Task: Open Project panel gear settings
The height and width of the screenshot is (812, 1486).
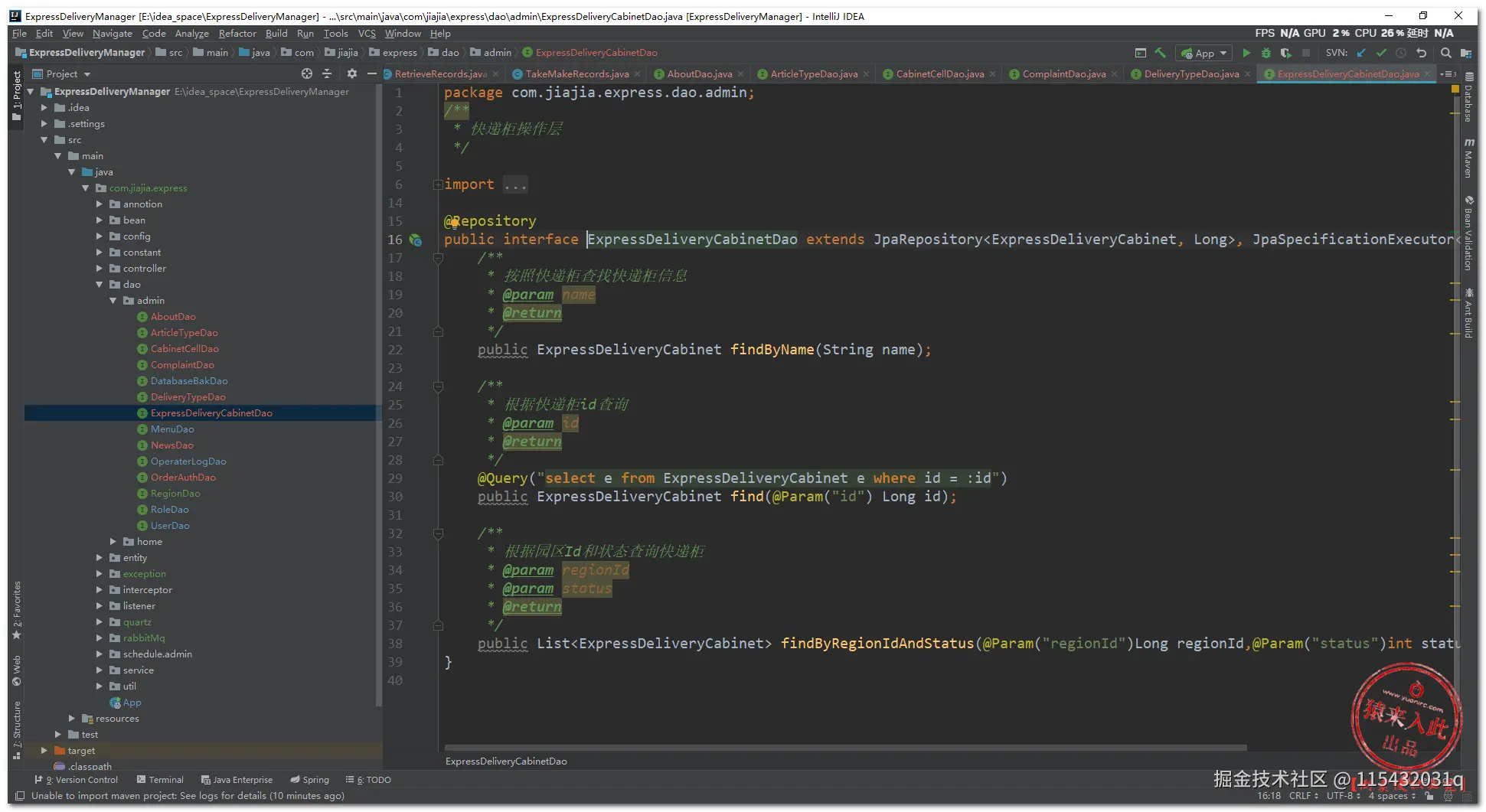Action: tap(351, 73)
